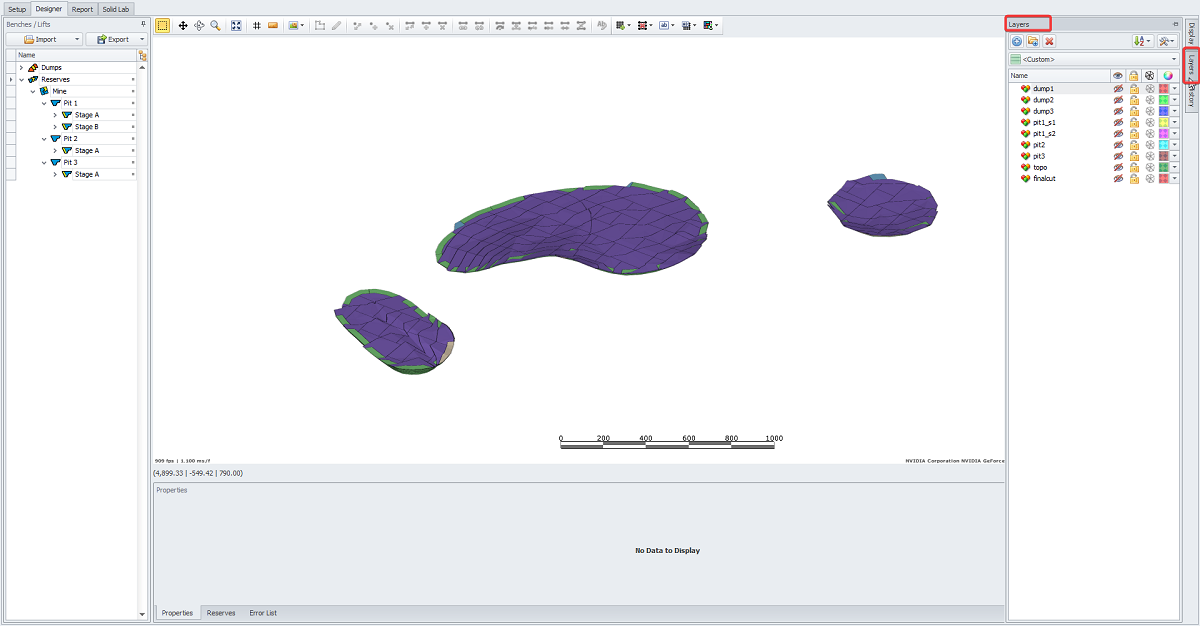Click the add new layer icon
The height and width of the screenshot is (626, 1200).
1017,41
